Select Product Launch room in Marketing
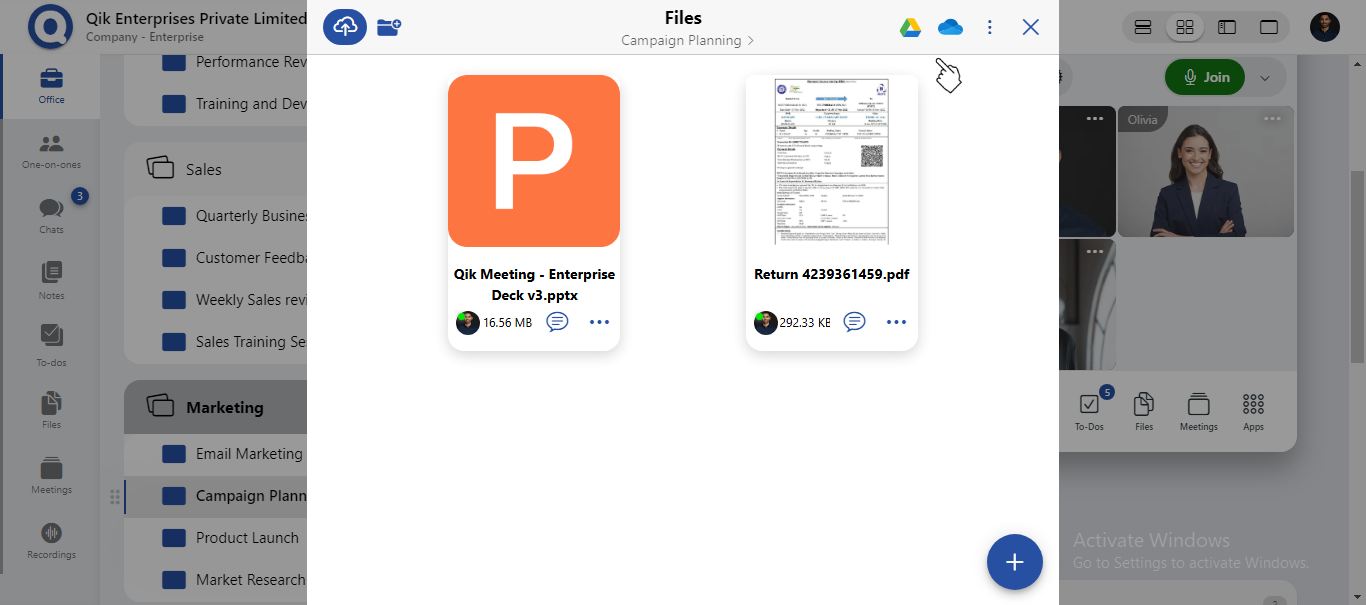This screenshot has height=605, width=1366. click(247, 538)
